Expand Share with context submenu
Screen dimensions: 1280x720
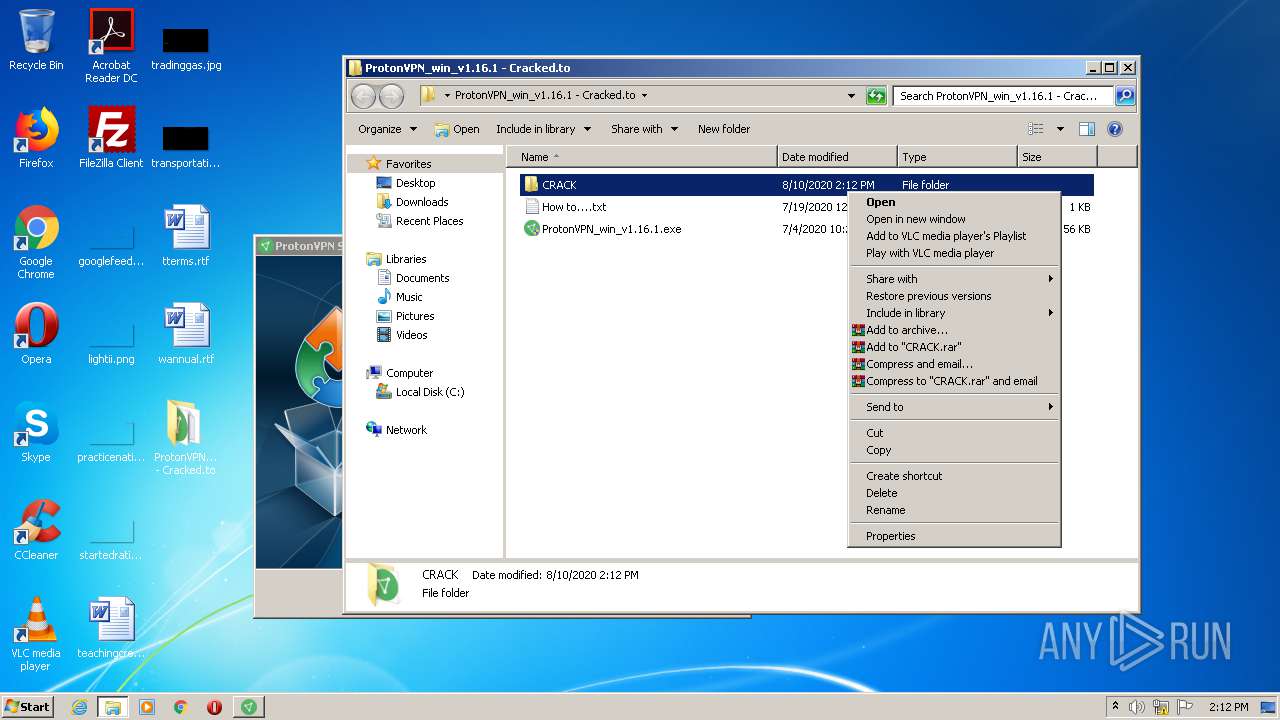coord(954,279)
